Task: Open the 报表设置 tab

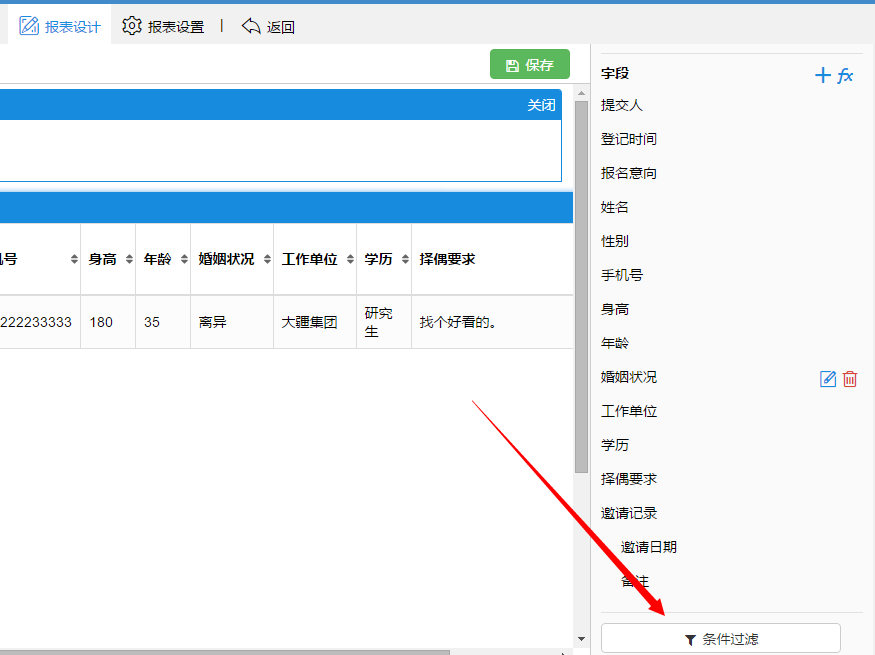Action: [163, 27]
